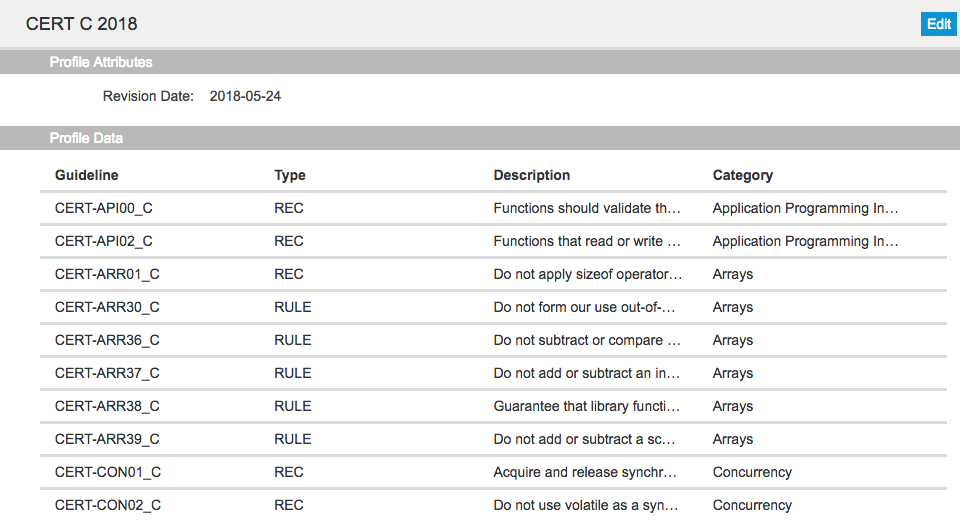Click the blue Edit button
This screenshot has width=960, height=520.
pos(938,24)
